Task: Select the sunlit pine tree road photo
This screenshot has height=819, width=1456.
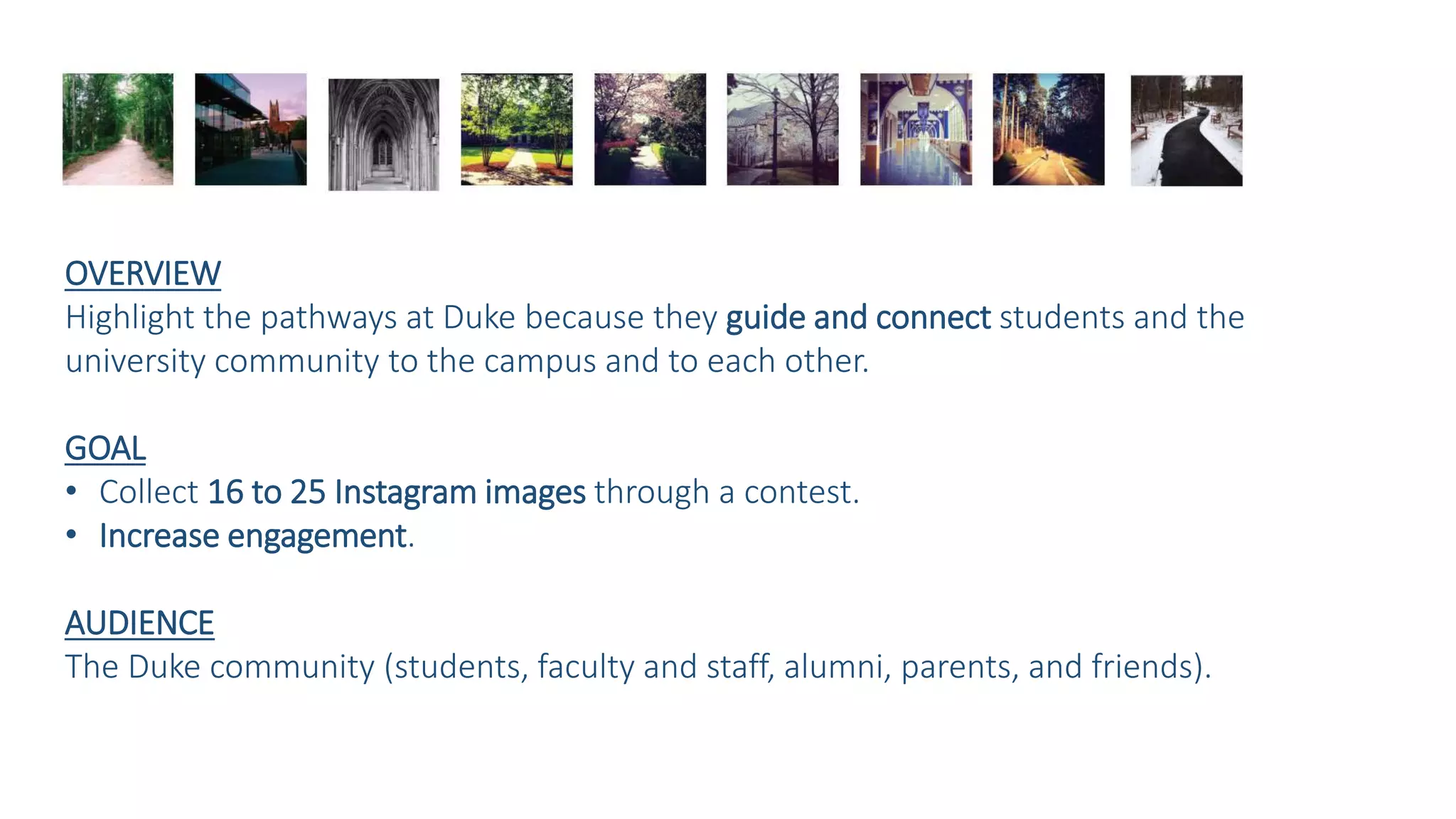Action: tap(1049, 129)
